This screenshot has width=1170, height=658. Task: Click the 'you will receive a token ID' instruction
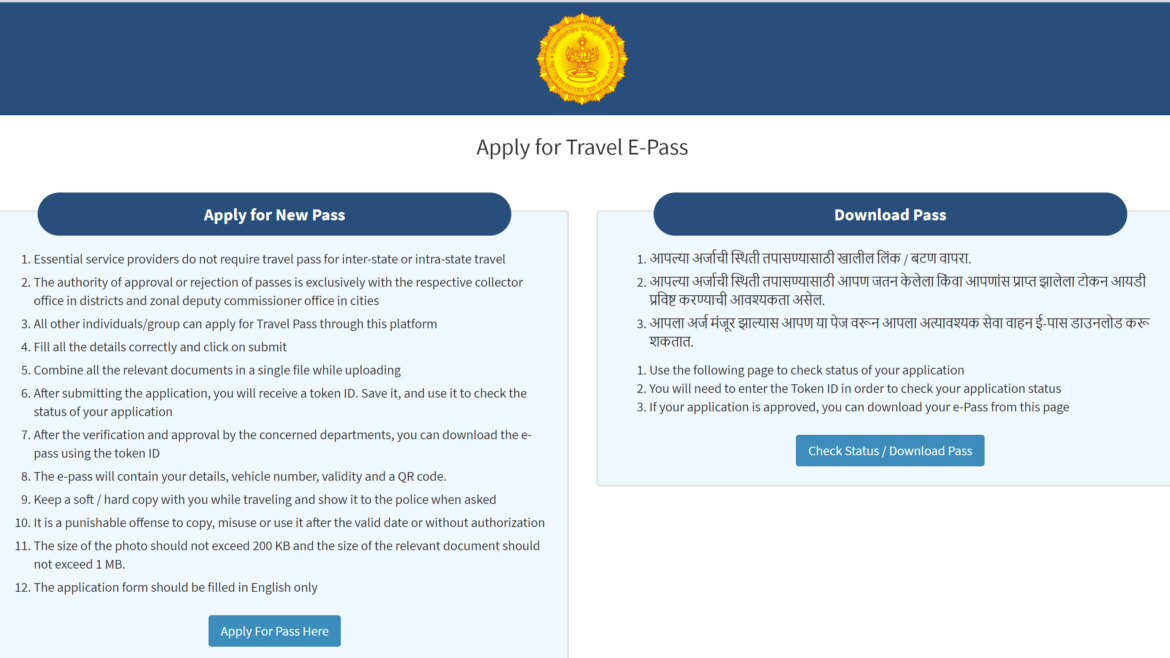pyautogui.click(x=280, y=402)
